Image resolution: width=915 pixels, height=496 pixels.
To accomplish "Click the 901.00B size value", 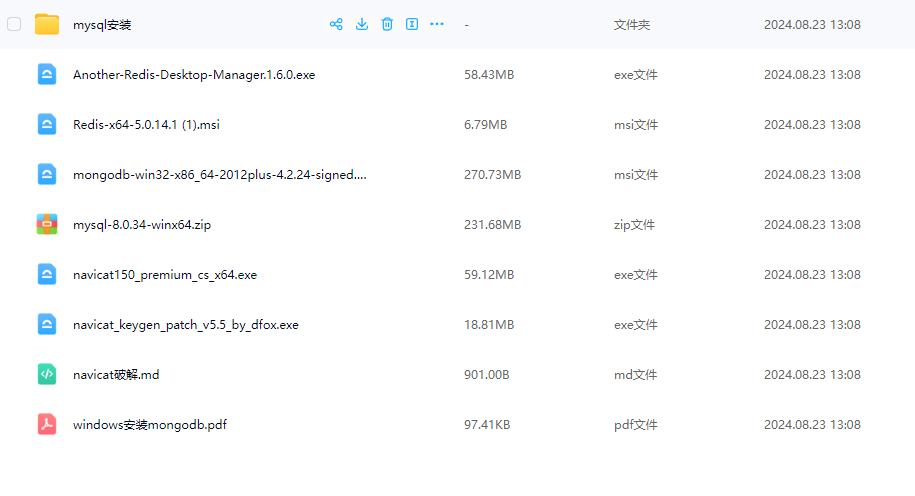I will [487, 375].
